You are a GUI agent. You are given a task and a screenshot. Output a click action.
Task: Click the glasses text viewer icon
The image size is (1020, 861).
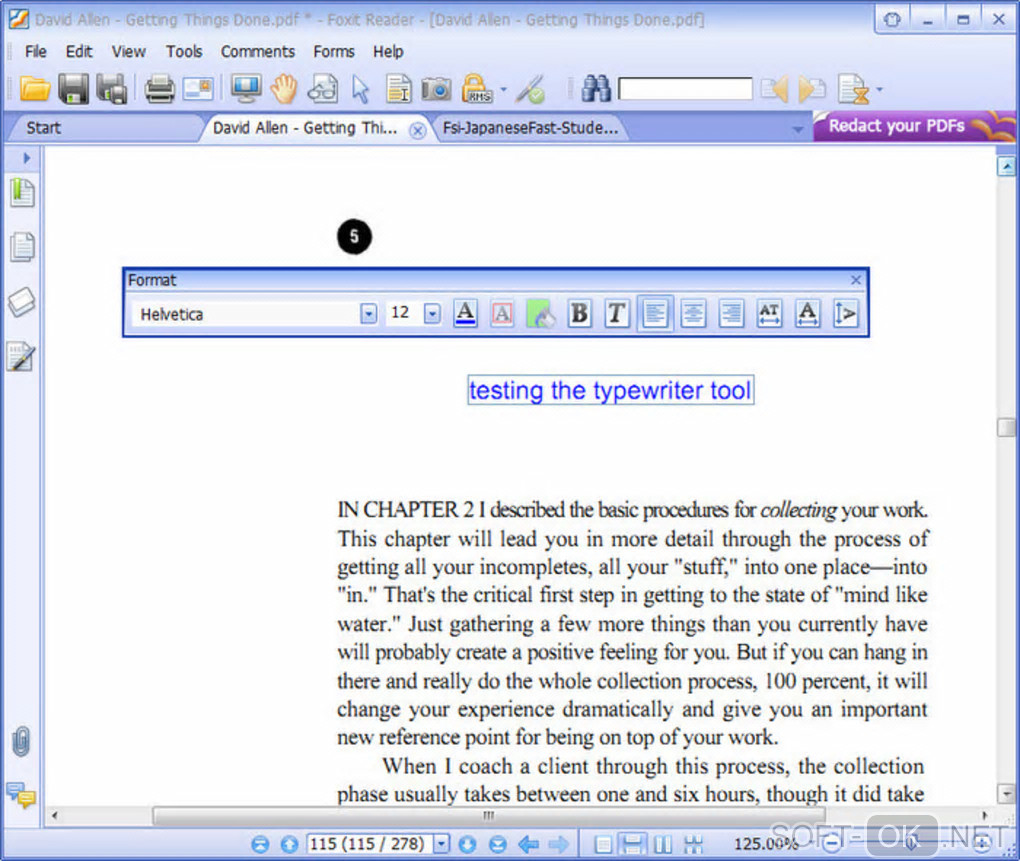point(323,89)
